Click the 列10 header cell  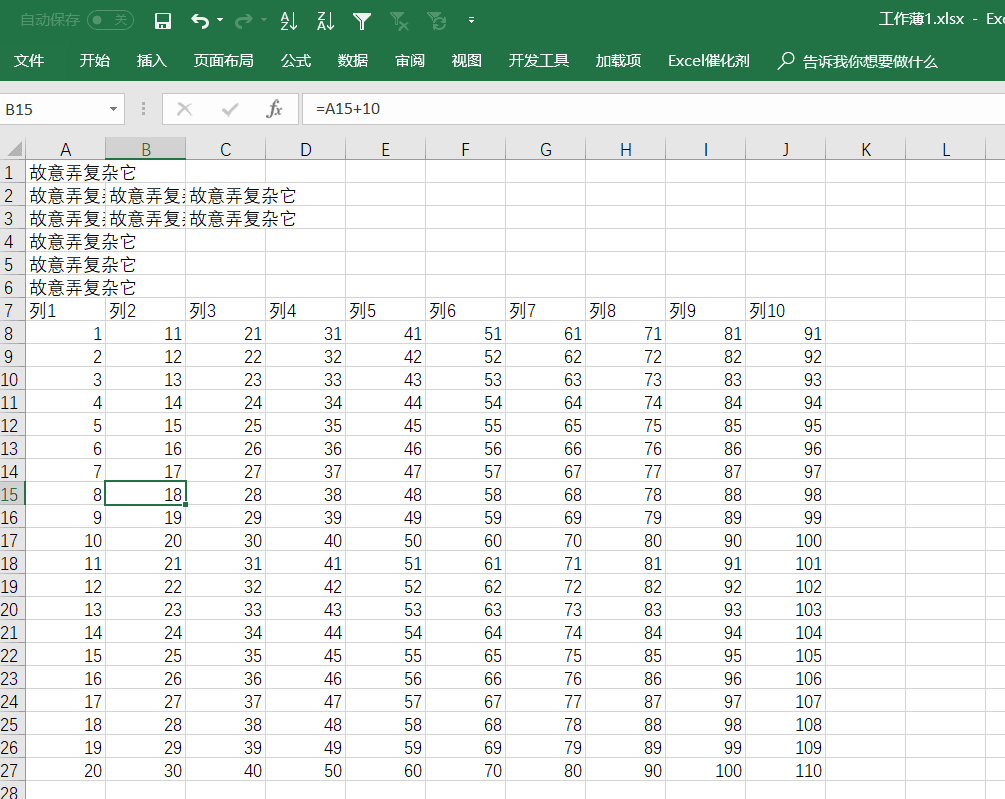tap(785, 311)
